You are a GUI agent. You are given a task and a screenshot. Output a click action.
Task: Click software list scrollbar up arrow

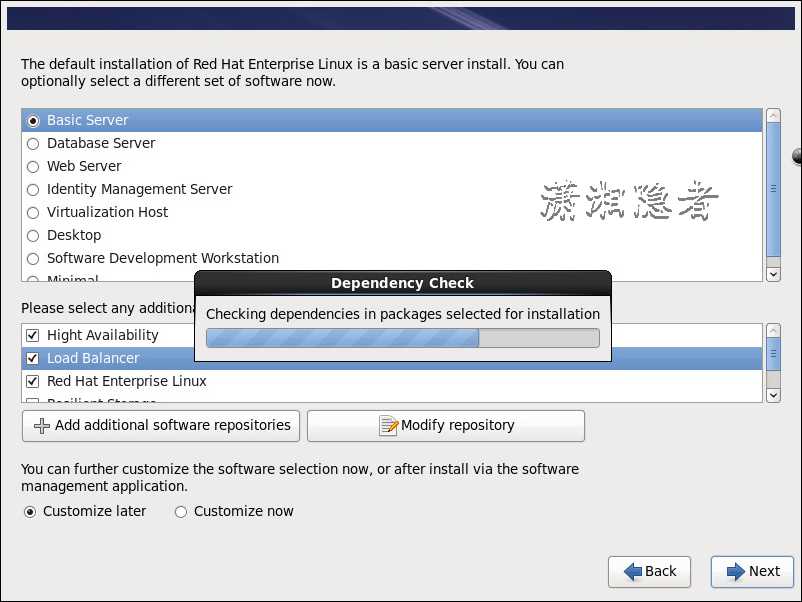tap(773, 115)
